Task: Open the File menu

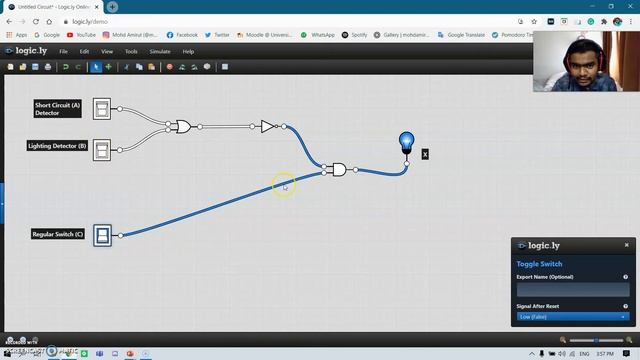Action: 63,51
